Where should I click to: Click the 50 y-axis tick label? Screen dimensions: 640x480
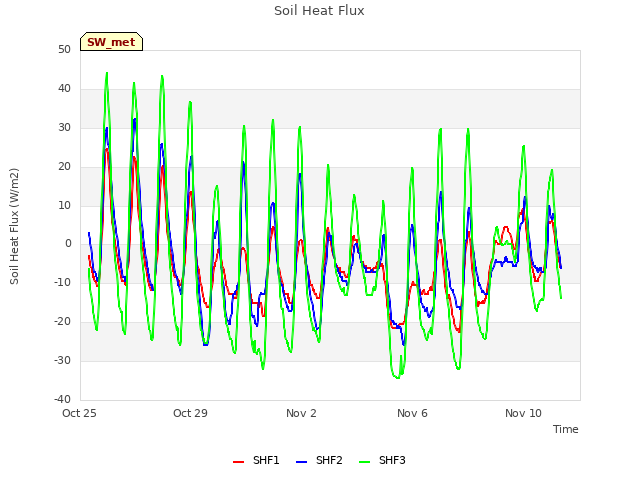64,50
